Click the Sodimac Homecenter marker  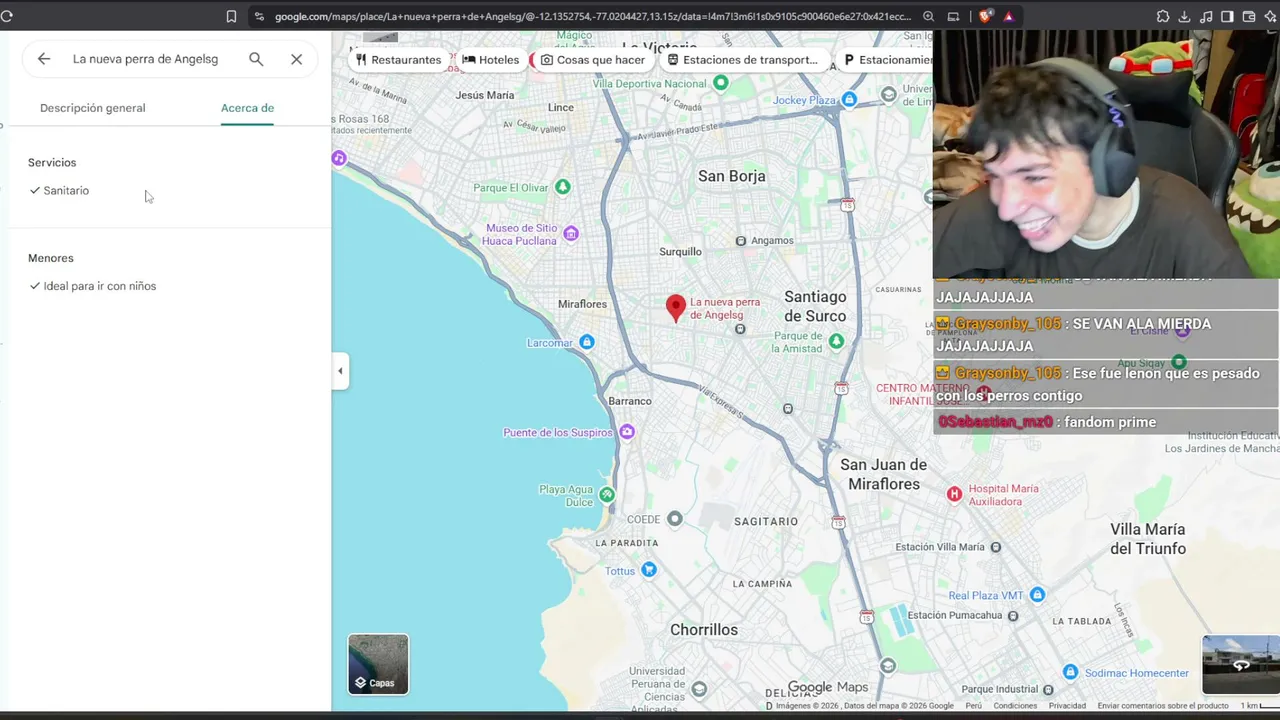pyautogui.click(x=1071, y=672)
